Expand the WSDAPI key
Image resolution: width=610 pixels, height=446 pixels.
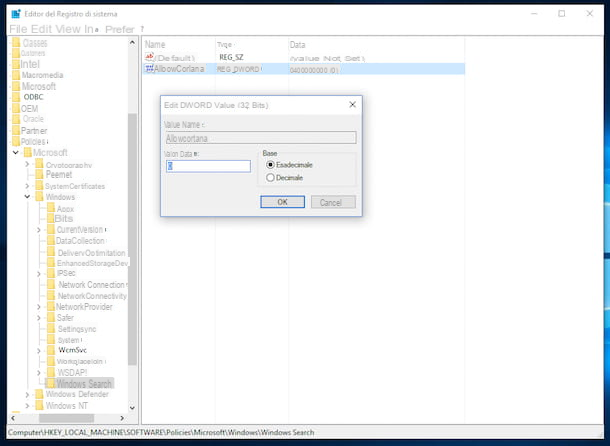[39, 373]
